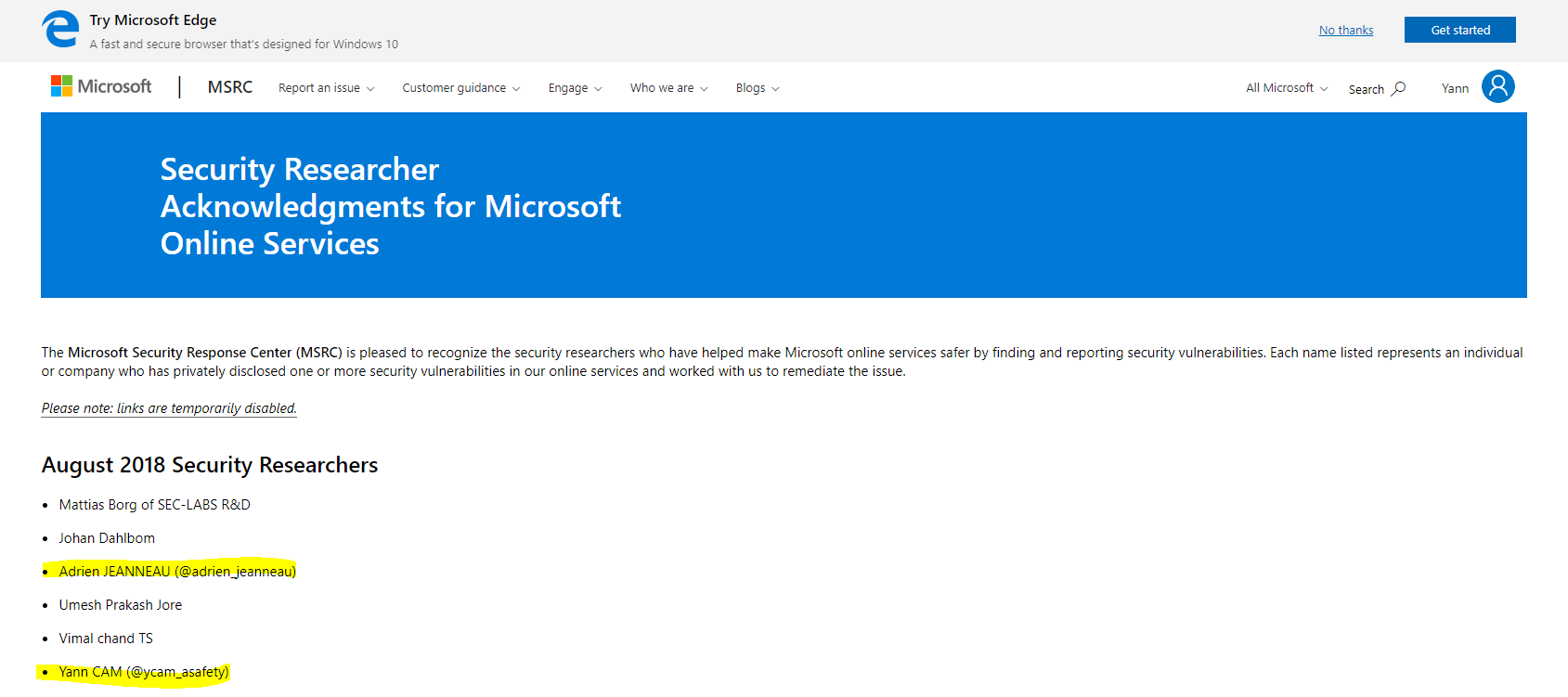Click Mattias Borg of SEC-LABS R&D entry
This screenshot has height=697, width=1568.
155,505
